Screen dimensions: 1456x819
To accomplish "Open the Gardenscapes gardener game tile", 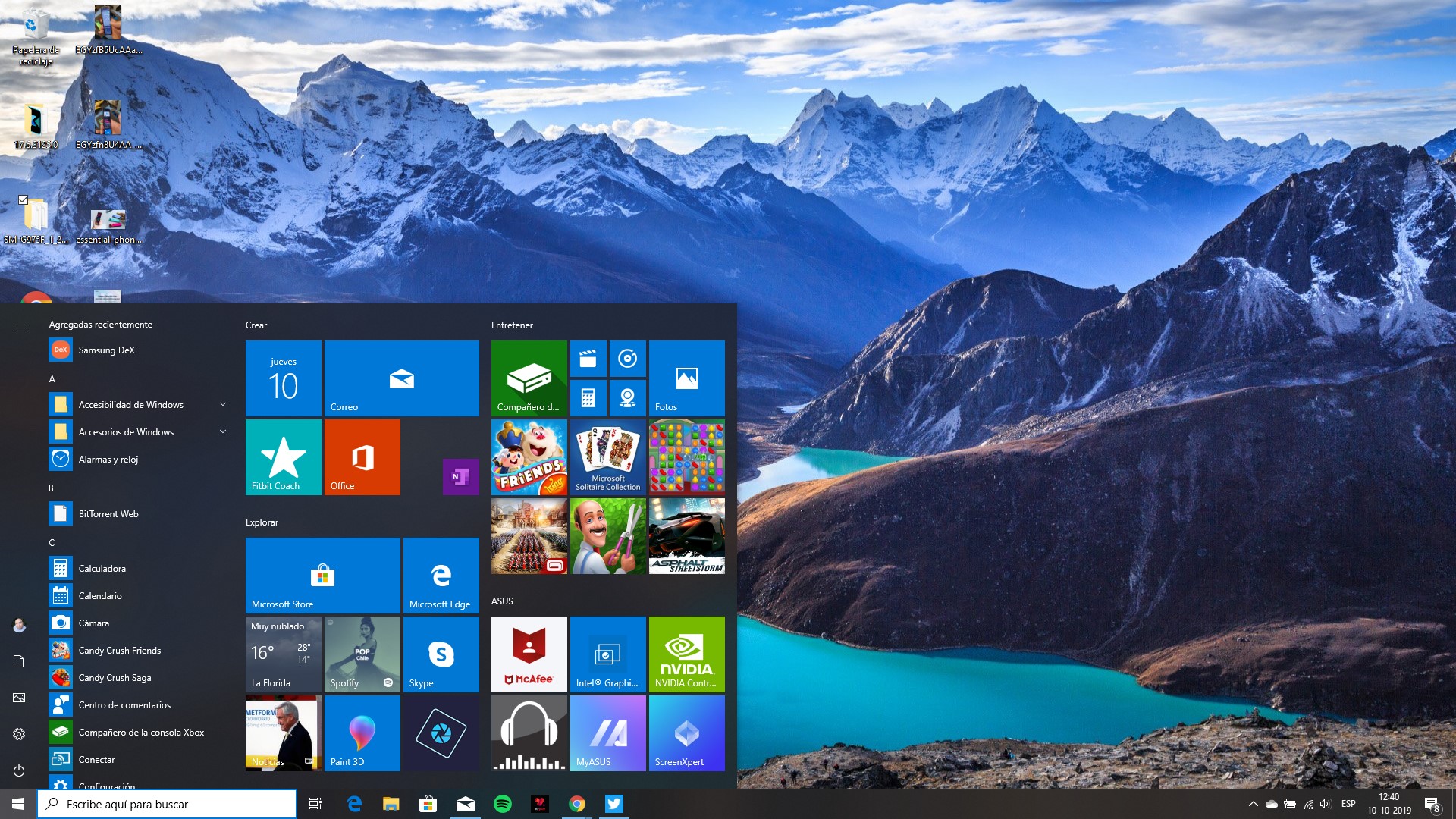I will pos(608,536).
